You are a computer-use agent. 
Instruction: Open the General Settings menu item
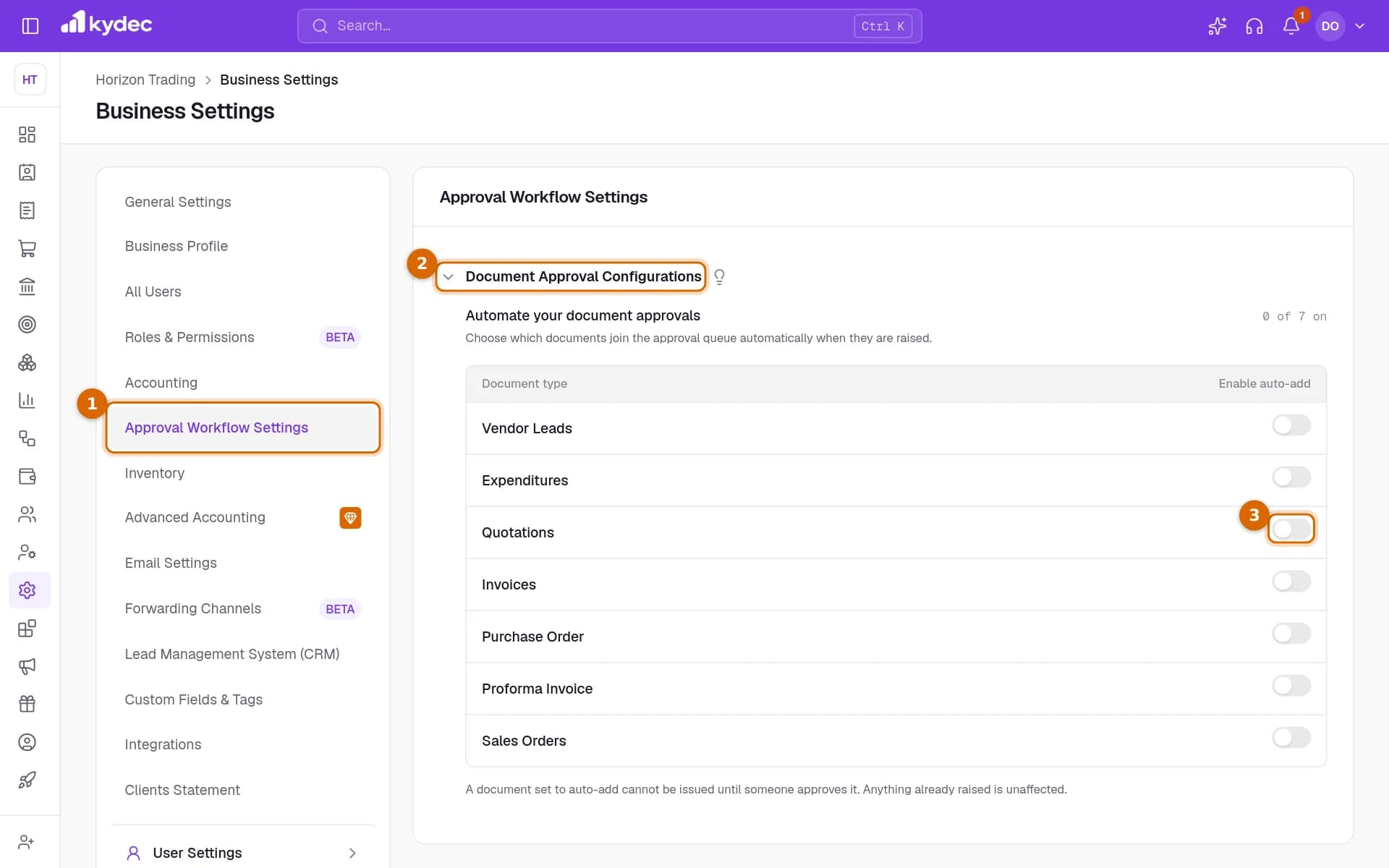(242, 202)
